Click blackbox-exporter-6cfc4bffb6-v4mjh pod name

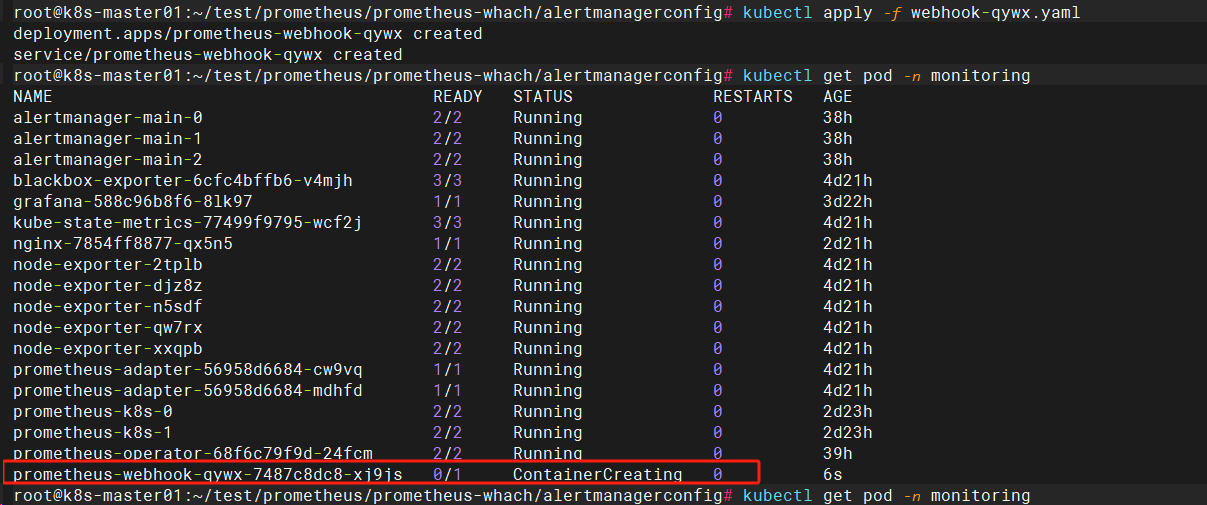pos(183,181)
